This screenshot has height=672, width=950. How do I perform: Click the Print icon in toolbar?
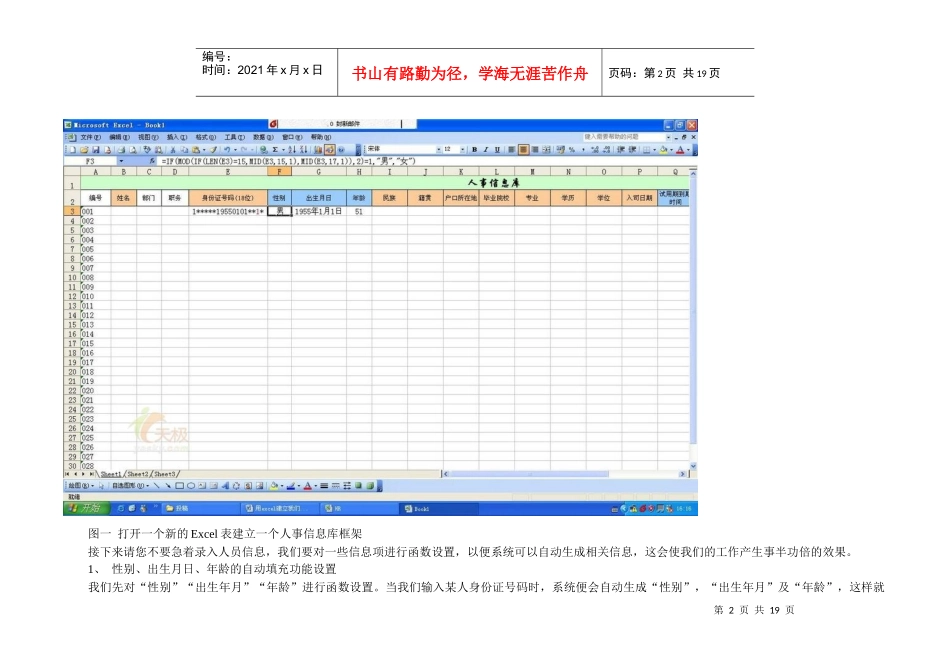[x=121, y=150]
